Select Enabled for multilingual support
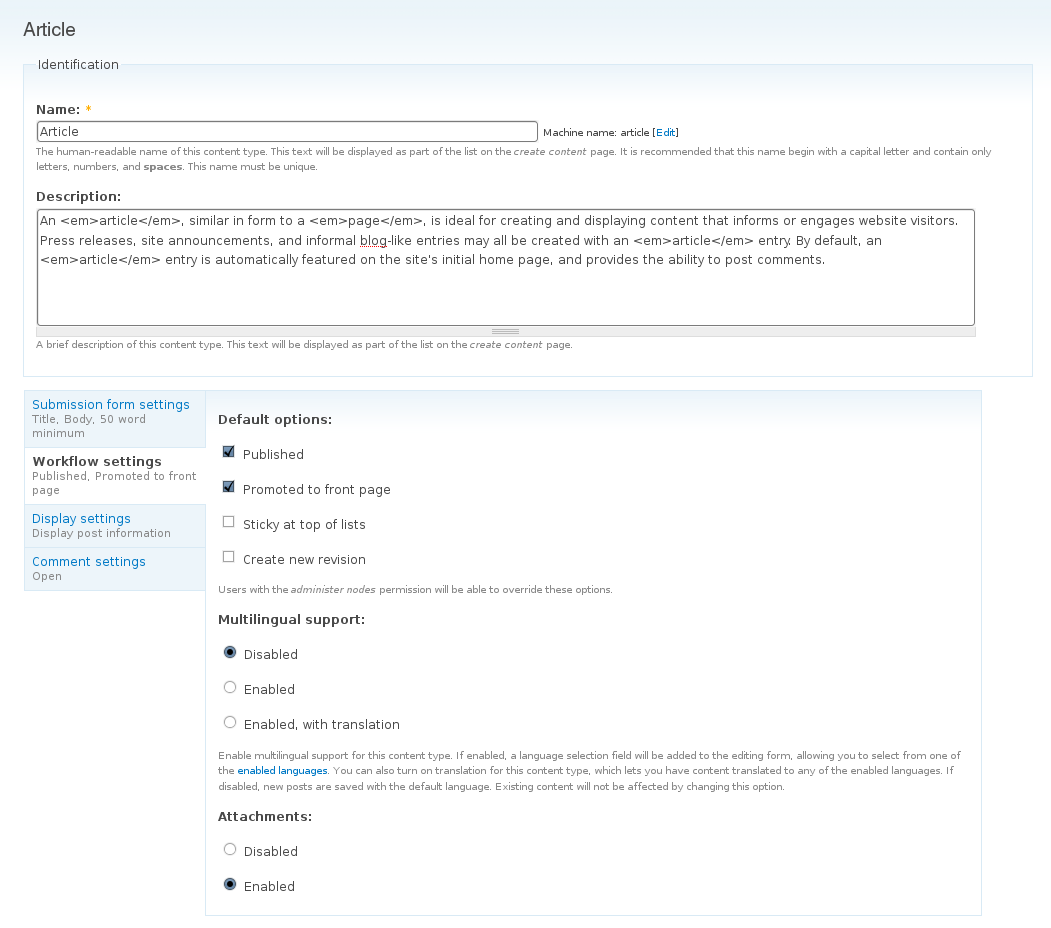Screen dimensions: 1051x928 tap(230, 687)
